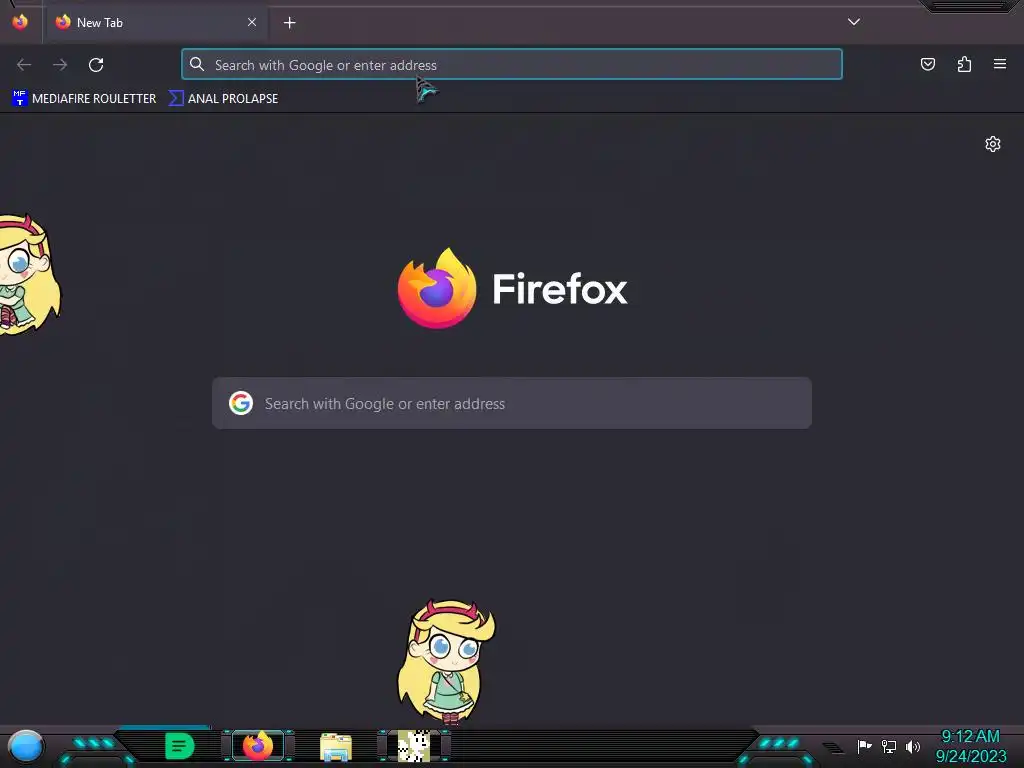1024x768 pixels.
Task: Click the magnifier icon in address bar
Action: coord(197,64)
